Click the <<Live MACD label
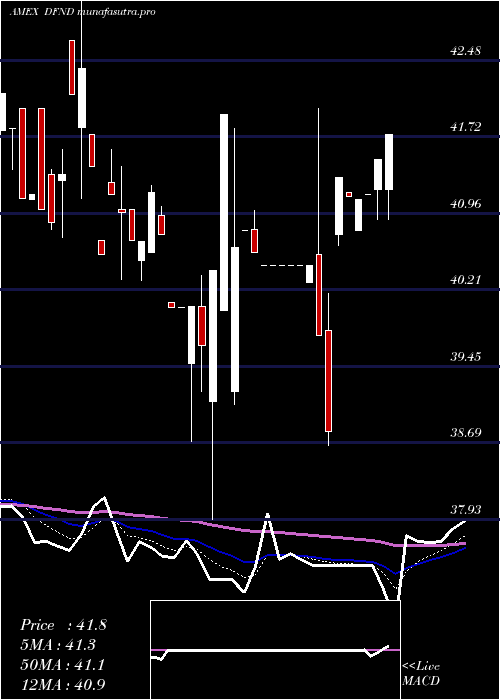This screenshot has width=500, height=700. (x=421, y=674)
